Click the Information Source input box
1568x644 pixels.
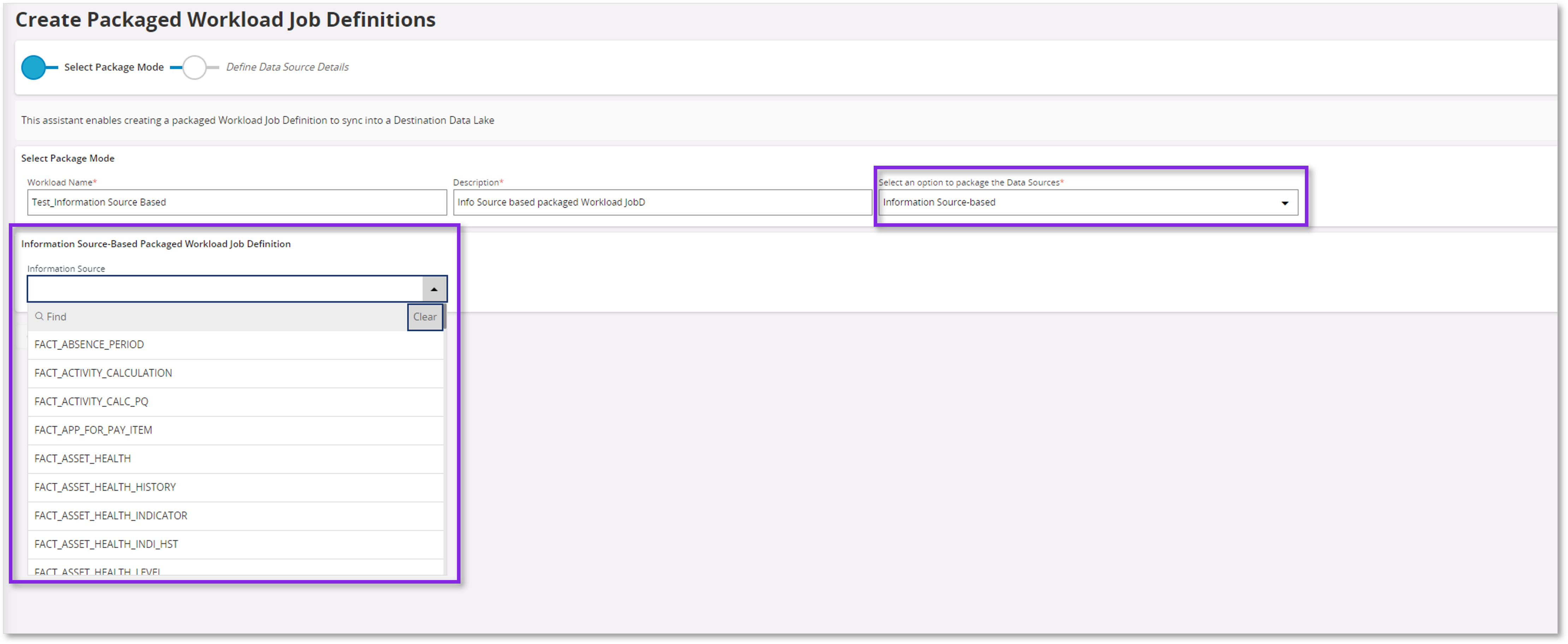[x=225, y=289]
